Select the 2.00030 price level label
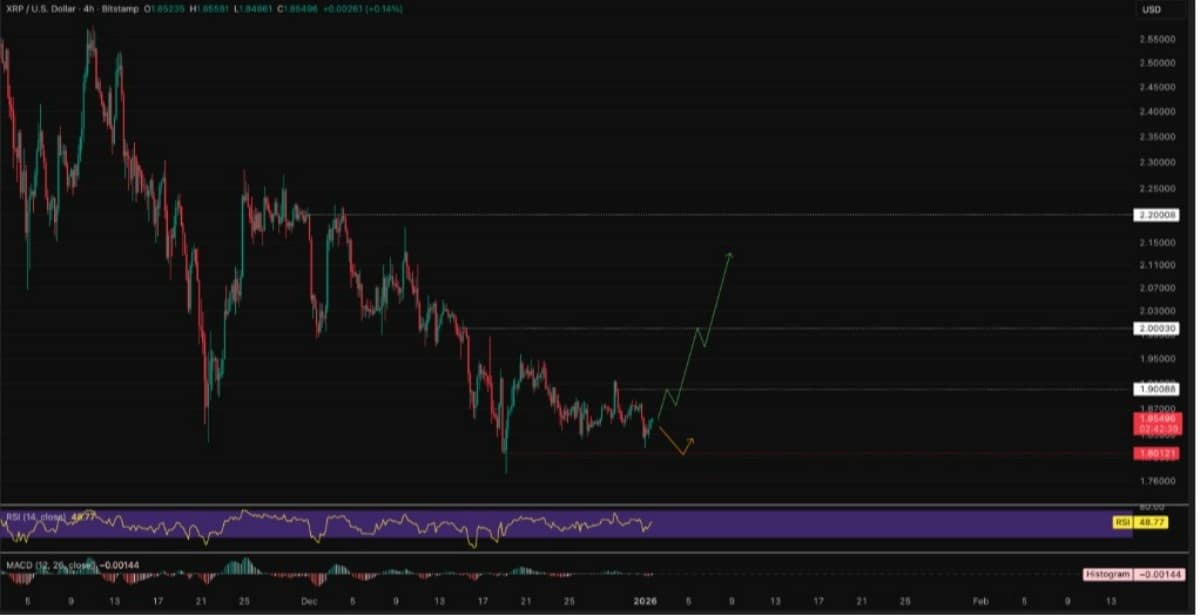This screenshot has width=1200, height=616. 1158,328
